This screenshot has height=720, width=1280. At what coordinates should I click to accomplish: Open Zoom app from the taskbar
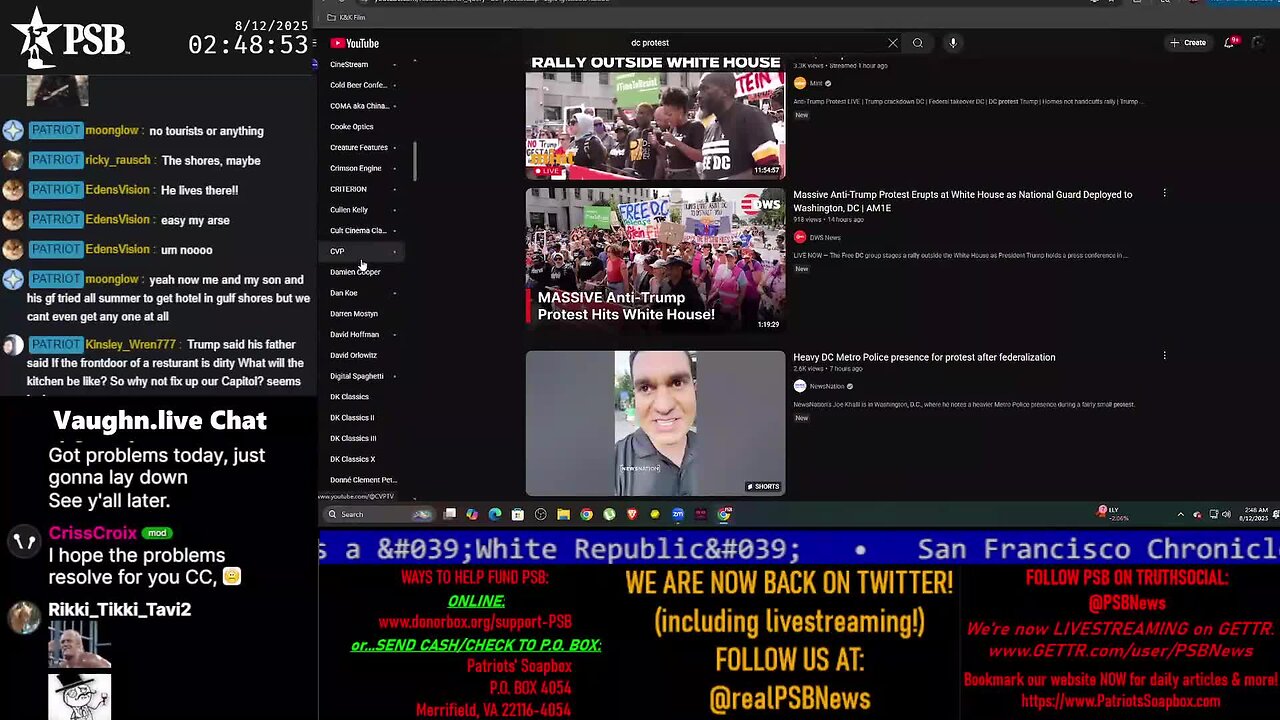coord(678,514)
